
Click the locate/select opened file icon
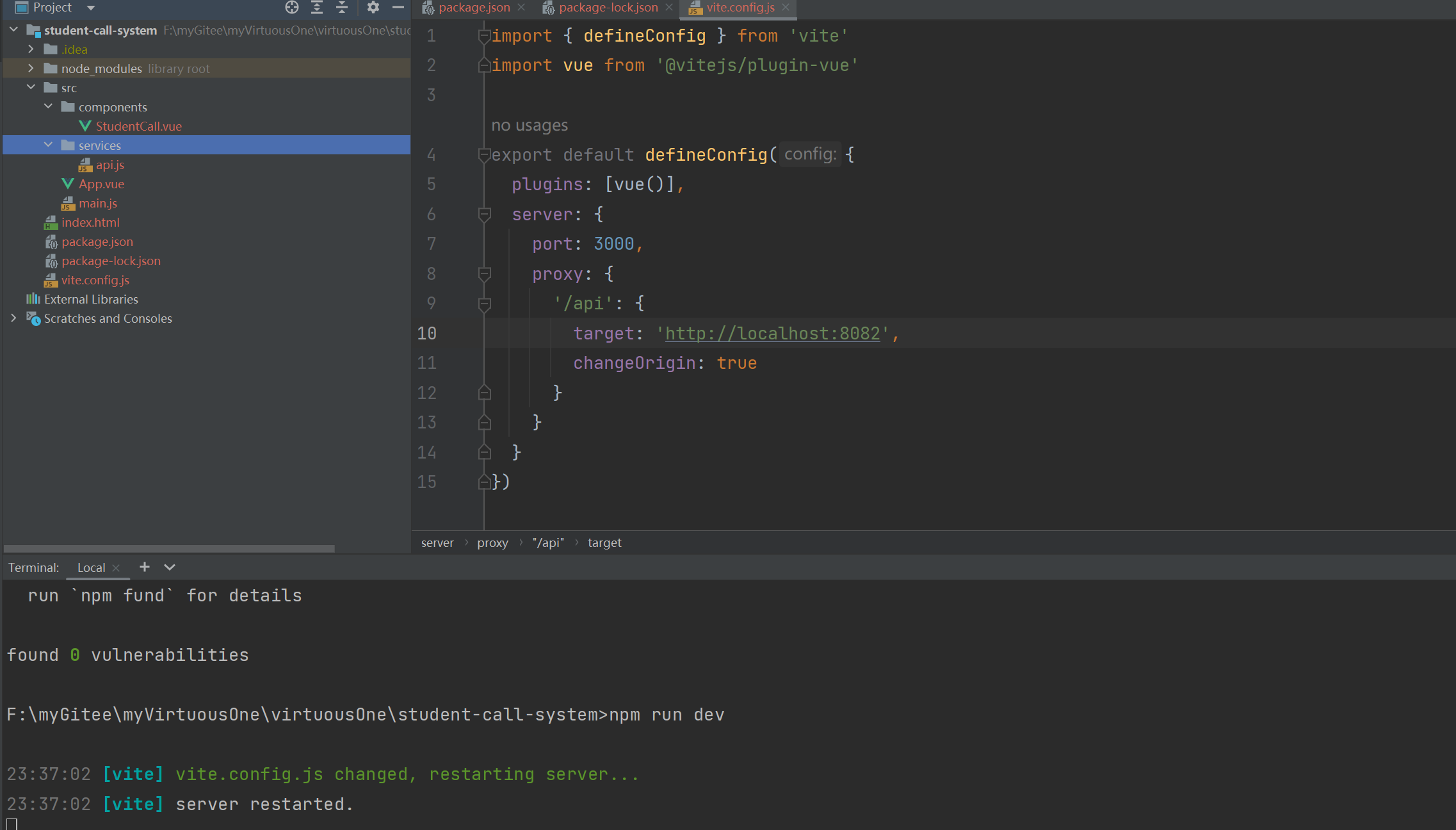click(292, 7)
